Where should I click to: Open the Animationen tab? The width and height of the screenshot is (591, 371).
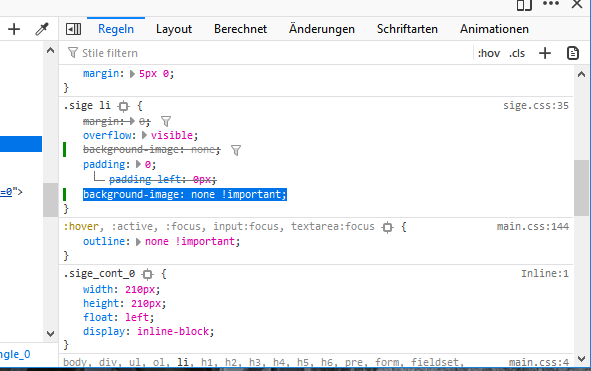coord(494,29)
